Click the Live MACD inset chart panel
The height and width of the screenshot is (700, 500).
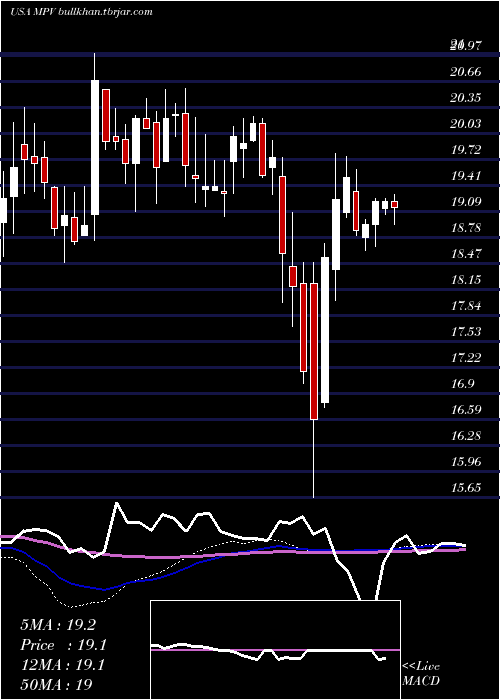275,650
